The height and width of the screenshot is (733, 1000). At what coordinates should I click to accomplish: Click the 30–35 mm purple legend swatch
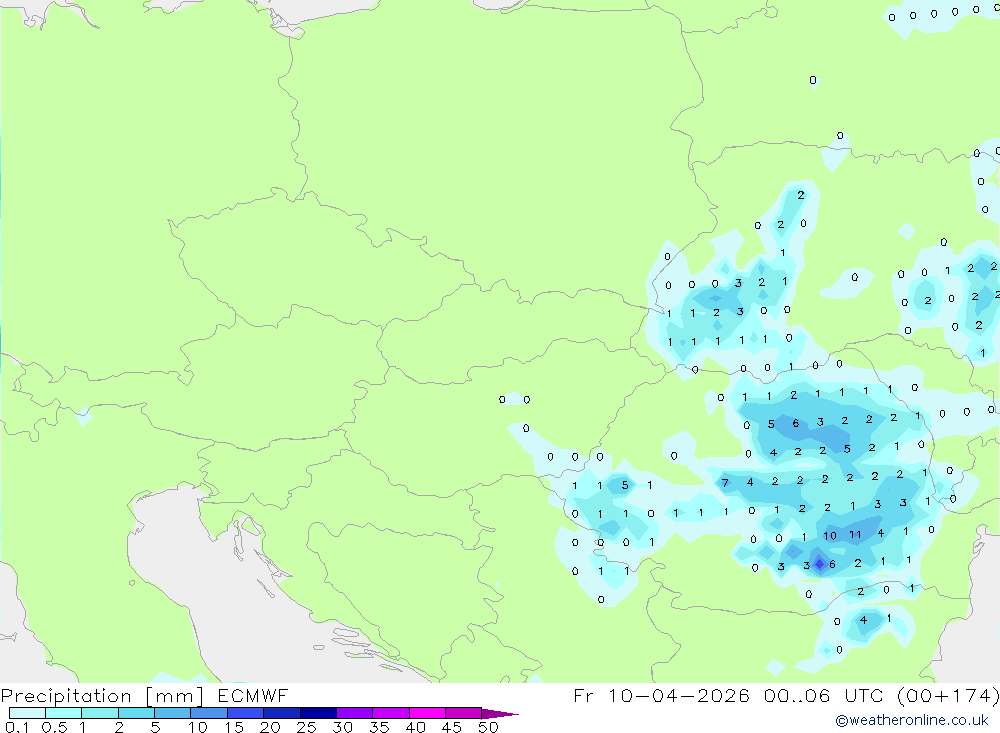coord(354,713)
